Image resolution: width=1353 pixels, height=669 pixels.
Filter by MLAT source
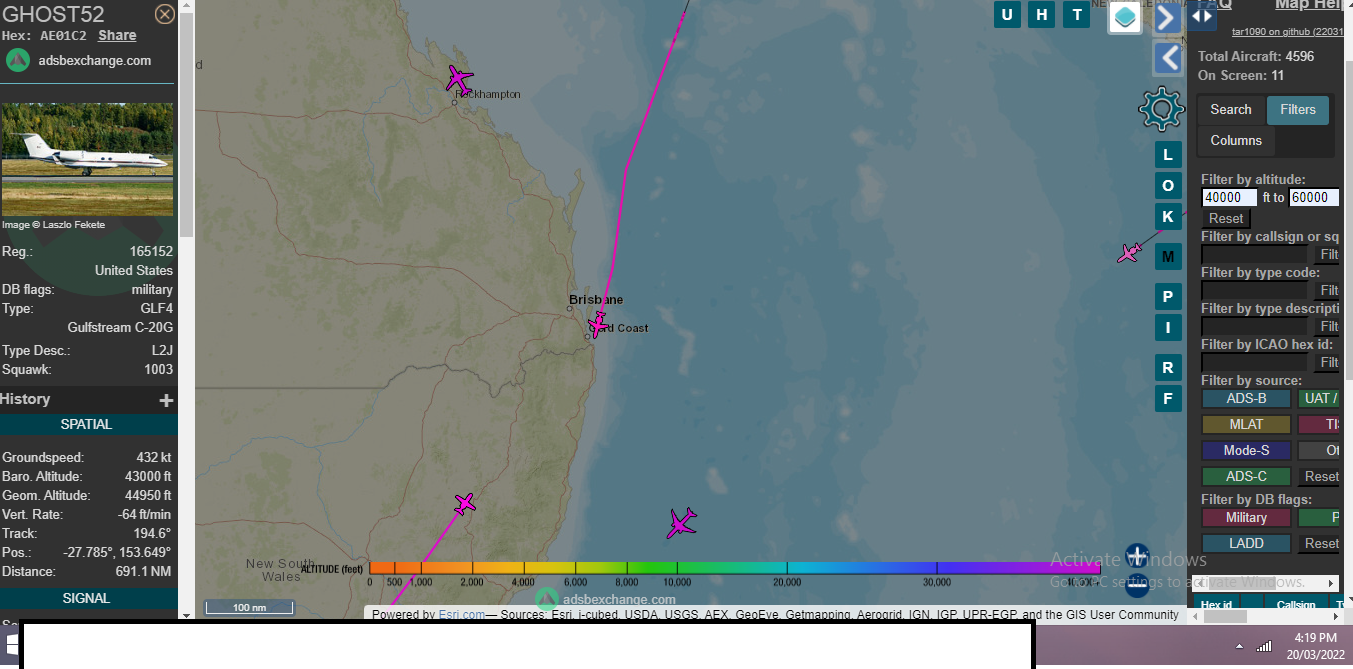[1246, 425]
